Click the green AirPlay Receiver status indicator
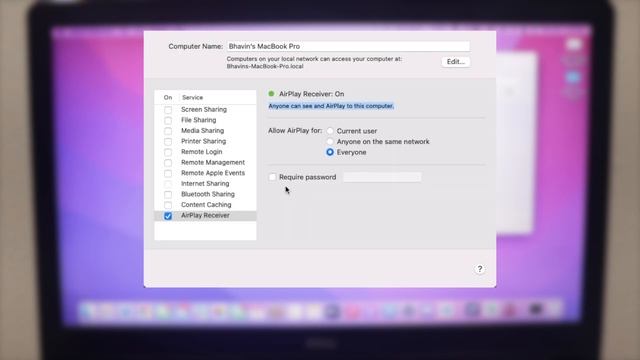Screen dimensions: 640x360 [271, 94]
